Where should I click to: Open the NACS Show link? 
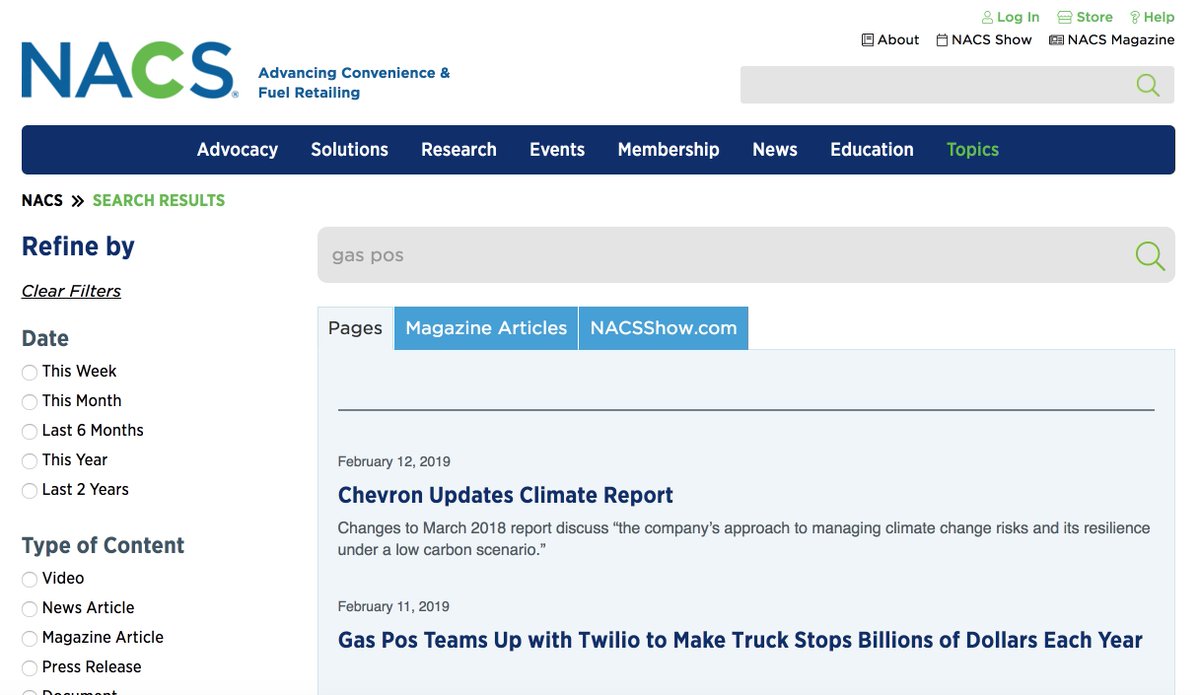pos(992,40)
